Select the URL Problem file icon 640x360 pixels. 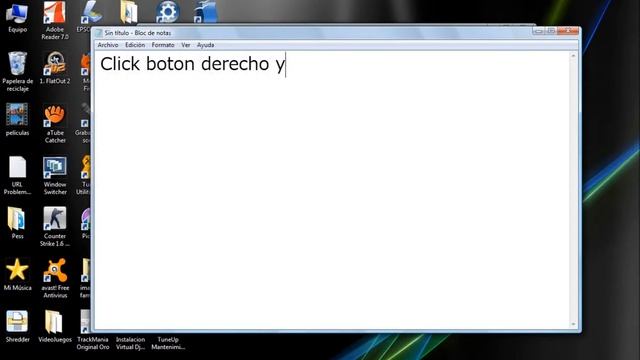pyautogui.click(x=18, y=176)
